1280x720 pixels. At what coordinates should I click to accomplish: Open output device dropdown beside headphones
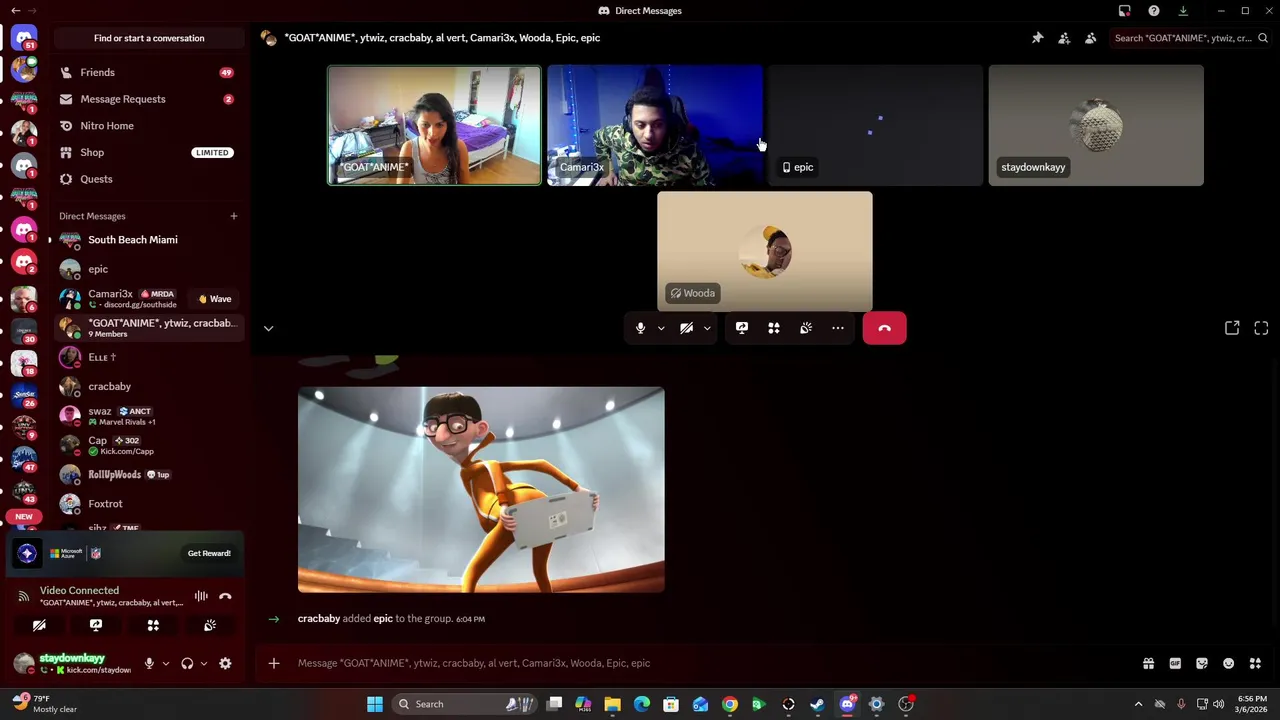[203, 663]
